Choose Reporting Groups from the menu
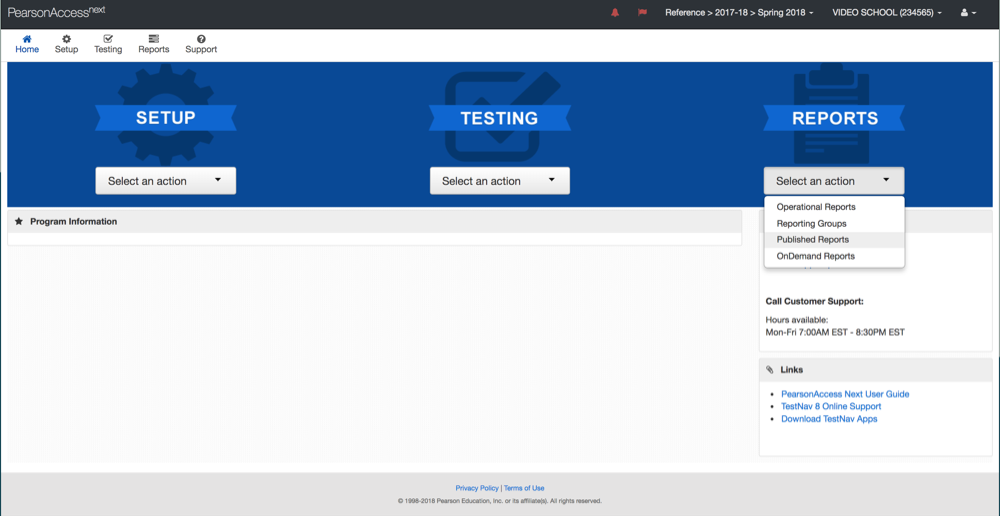 [811, 224]
